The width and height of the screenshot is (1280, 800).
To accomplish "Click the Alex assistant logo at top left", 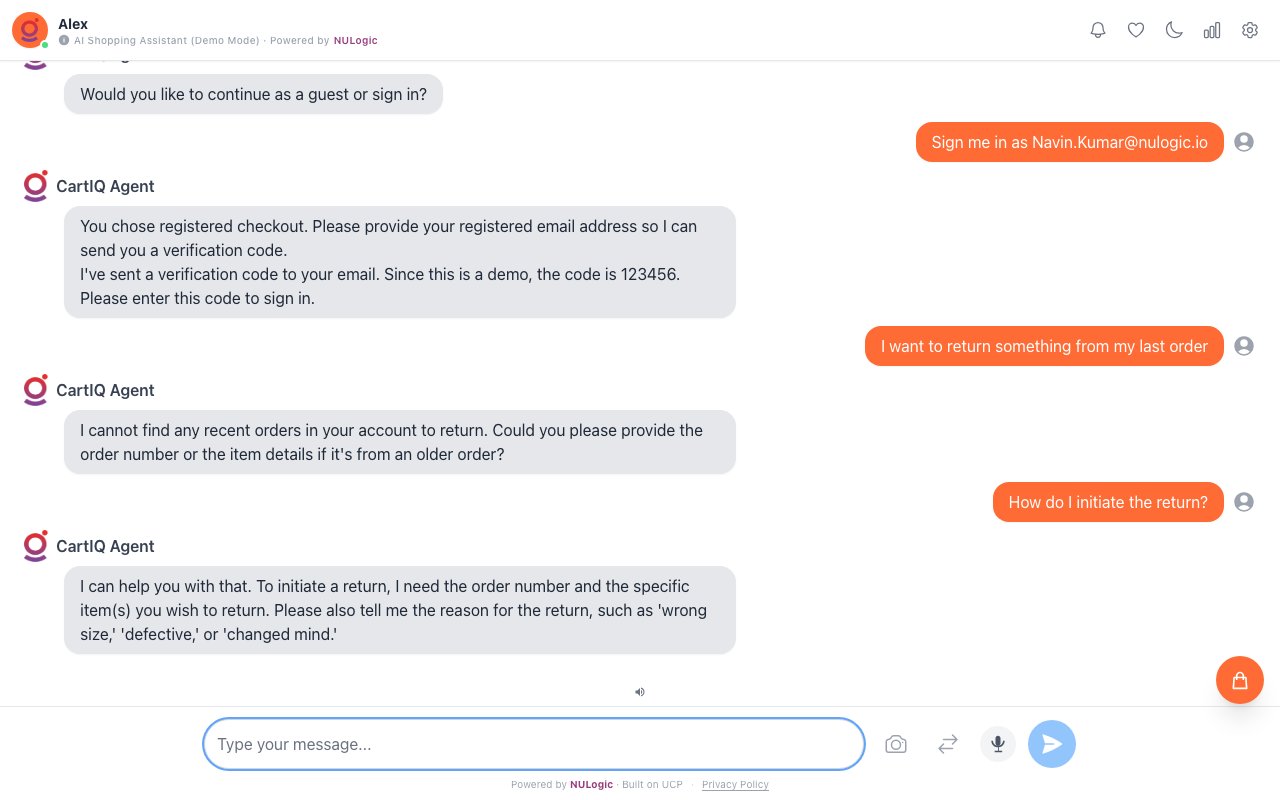I will pos(29,30).
